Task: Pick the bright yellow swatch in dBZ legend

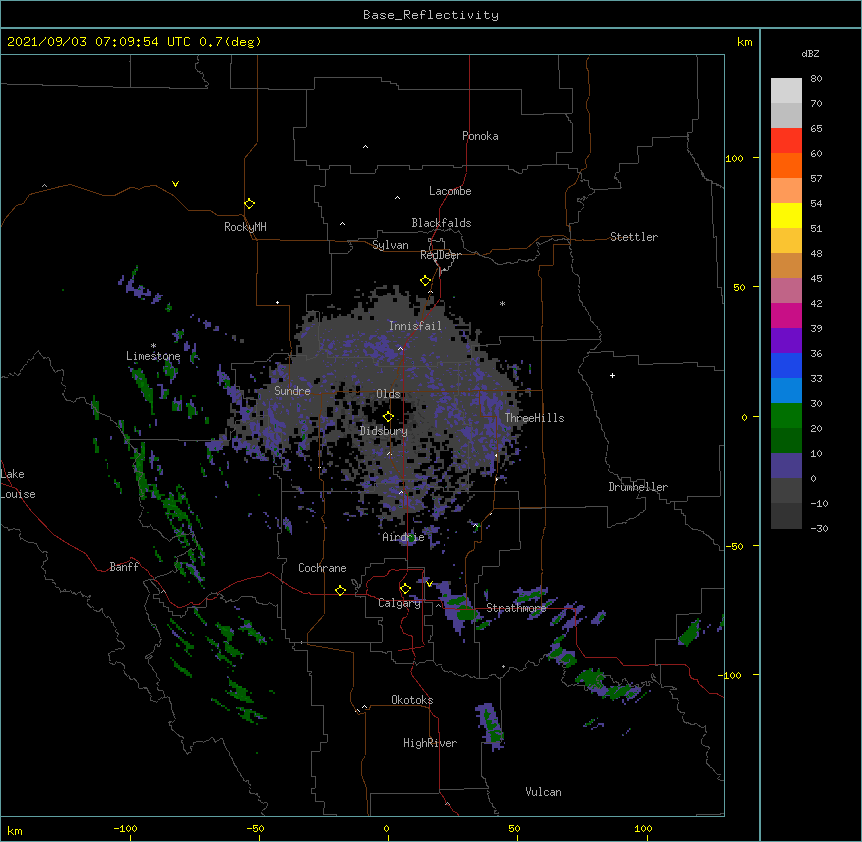Action: pos(786,215)
